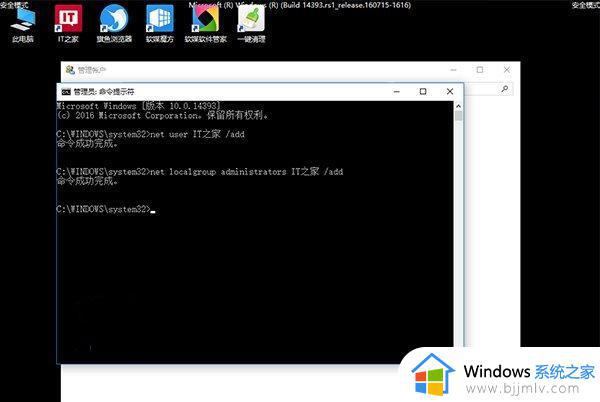Launch the 旗鱼浏览器 browser shortcut
600x402 pixels.
pos(114,22)
